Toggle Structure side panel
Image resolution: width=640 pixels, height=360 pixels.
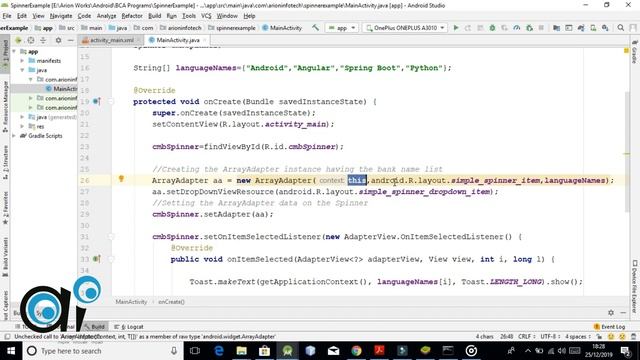pyautogui.click(x=5, y=162)
